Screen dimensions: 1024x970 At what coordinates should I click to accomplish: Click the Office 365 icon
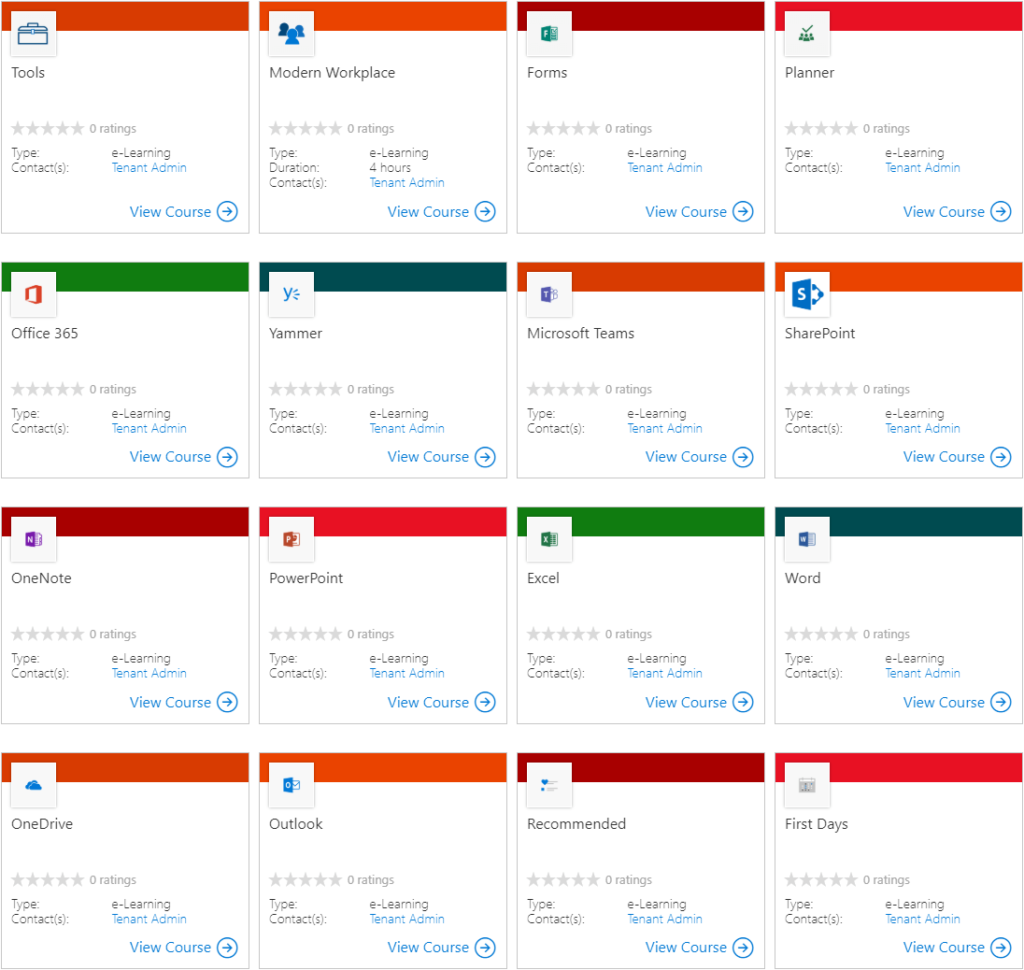33,294
